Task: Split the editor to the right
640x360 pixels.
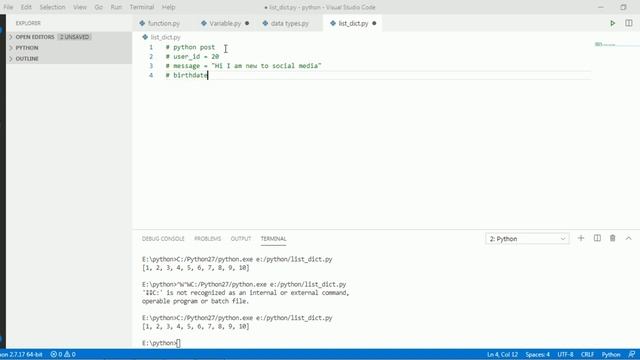Action: (629, 23)
